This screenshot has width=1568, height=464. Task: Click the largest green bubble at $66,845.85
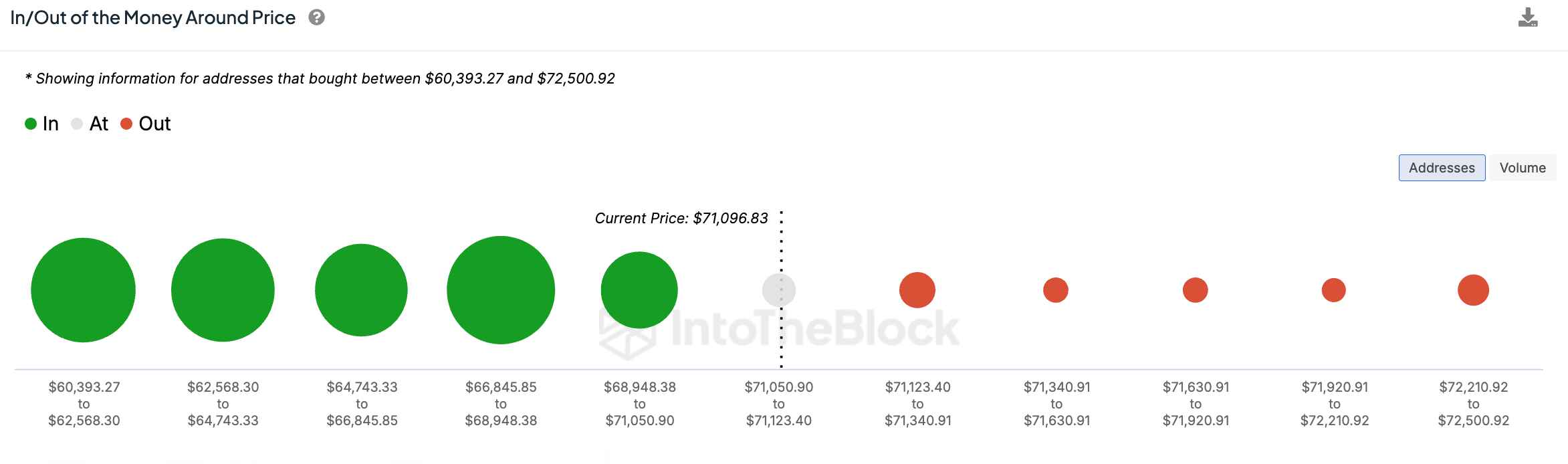click(x=501, y=290)
